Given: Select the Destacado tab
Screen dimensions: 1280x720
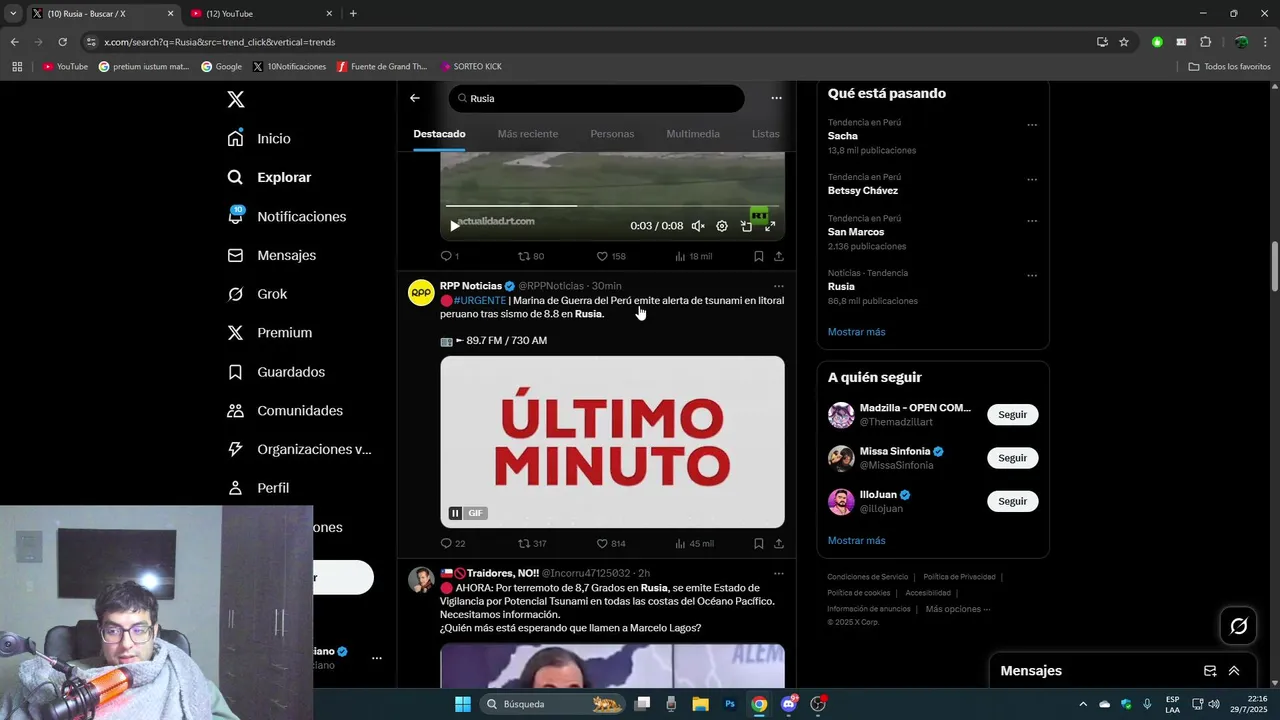Looking at the screenshot, I should click(x=439, y=134).
